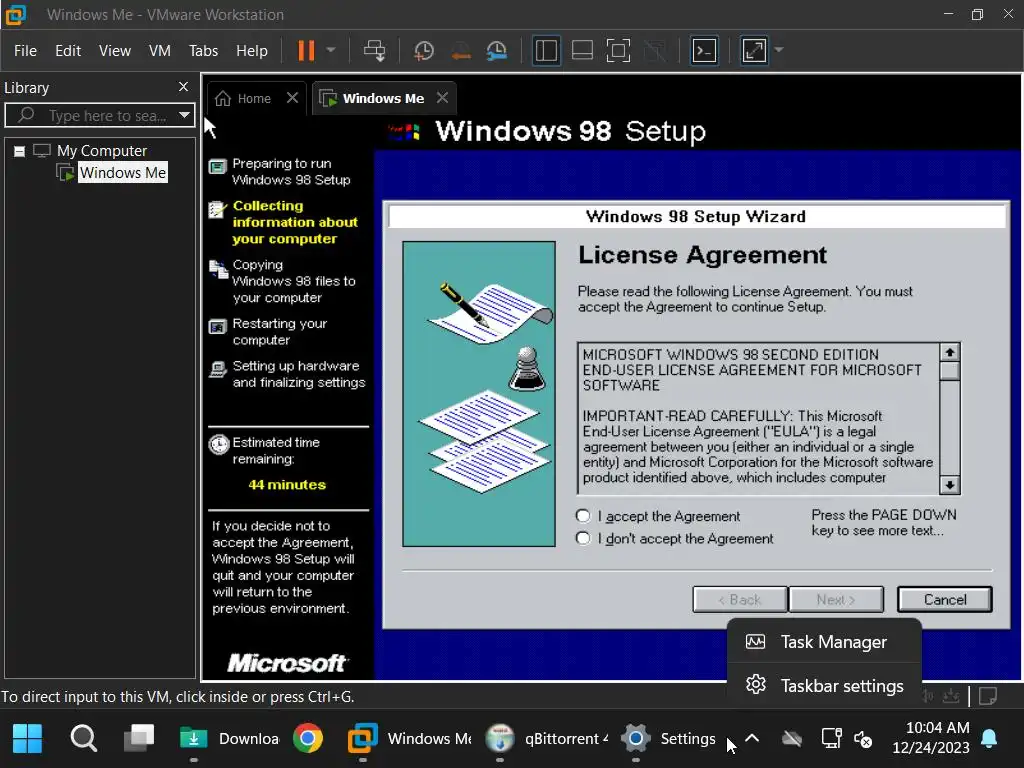Open the View menu
Viewport: 1024px width, 768px height.
(115, 50)
